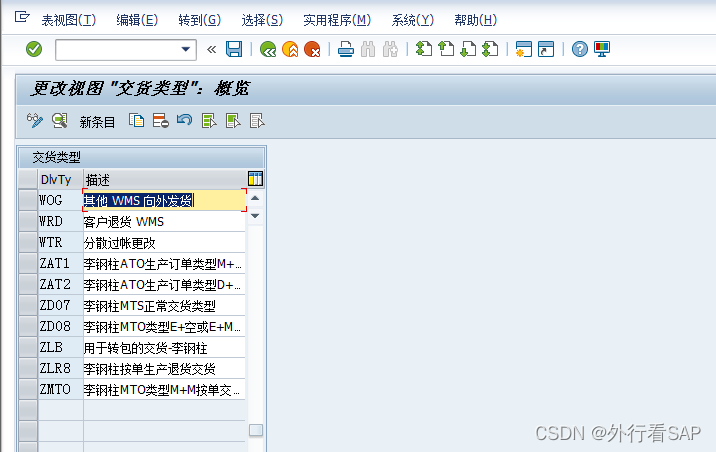
Task: Click description cell 用于转包的交货-李钢柱
Action: pos(164,347)
